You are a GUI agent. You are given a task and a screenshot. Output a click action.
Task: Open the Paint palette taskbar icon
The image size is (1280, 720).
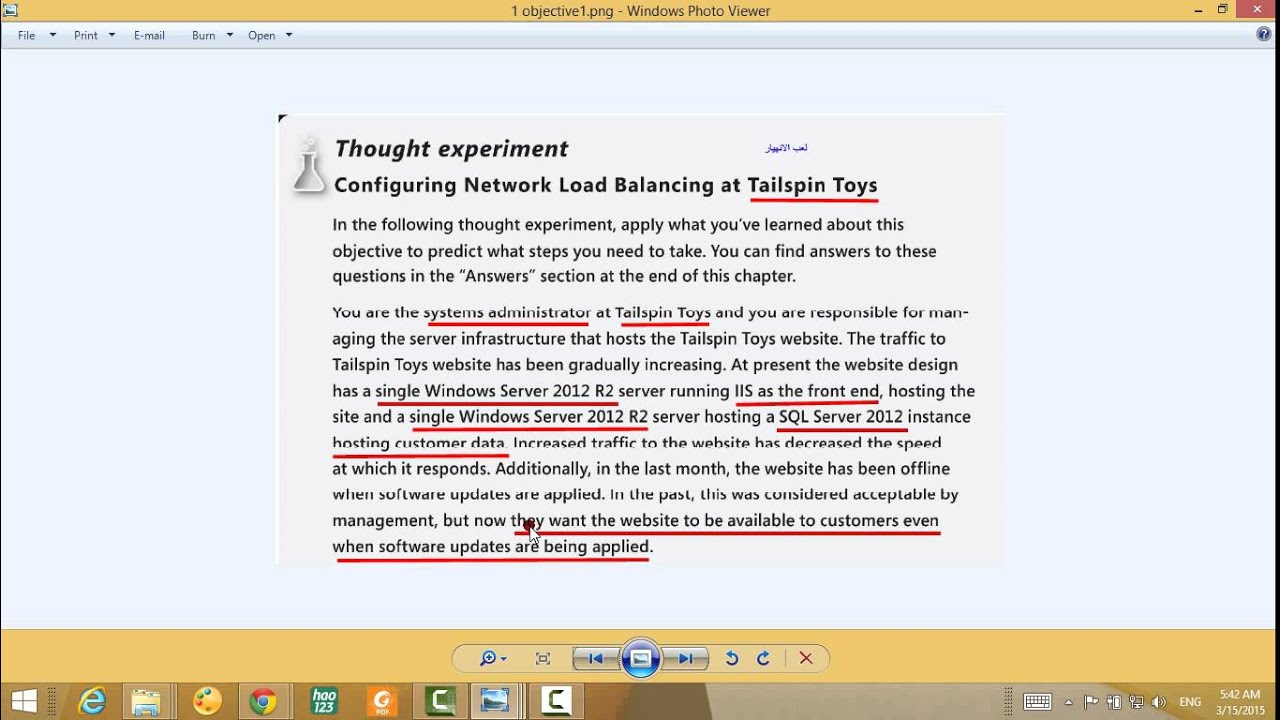(207, 701)
